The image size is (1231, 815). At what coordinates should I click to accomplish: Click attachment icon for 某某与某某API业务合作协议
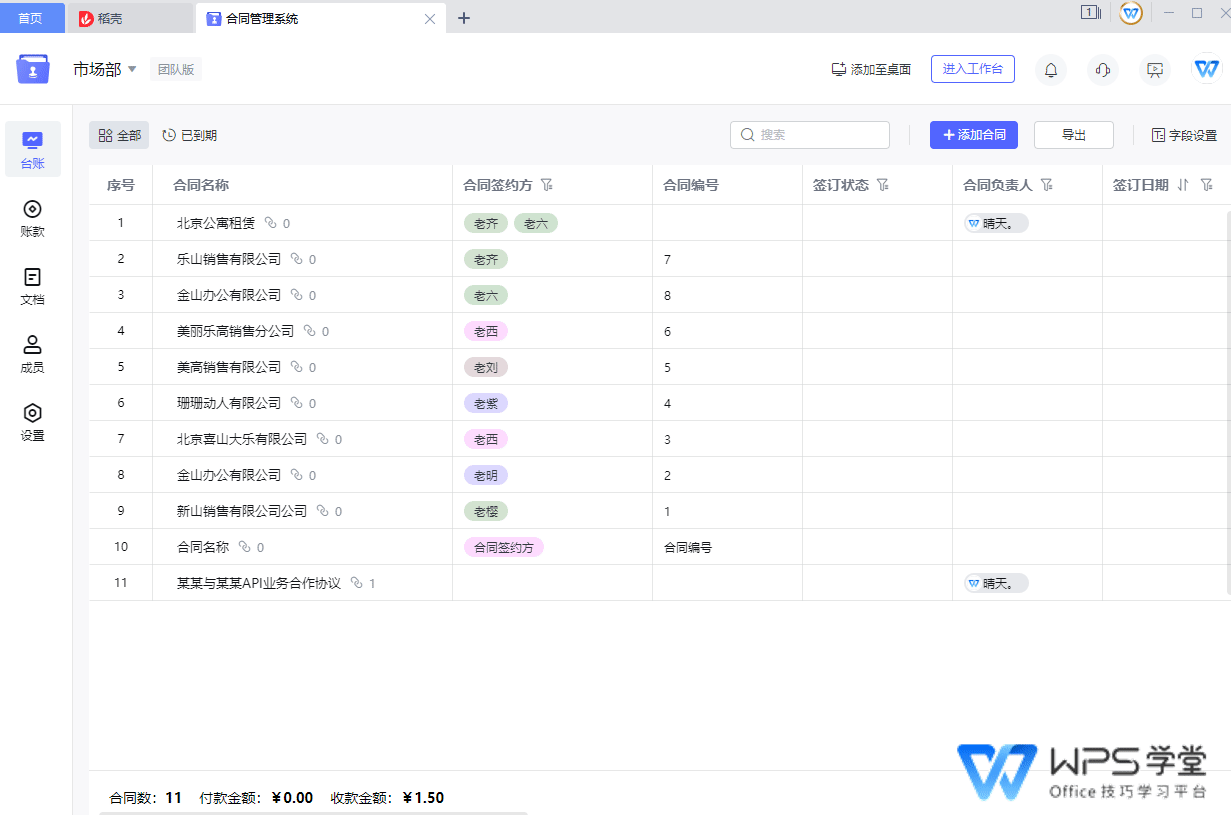click(x=357, y=583)
